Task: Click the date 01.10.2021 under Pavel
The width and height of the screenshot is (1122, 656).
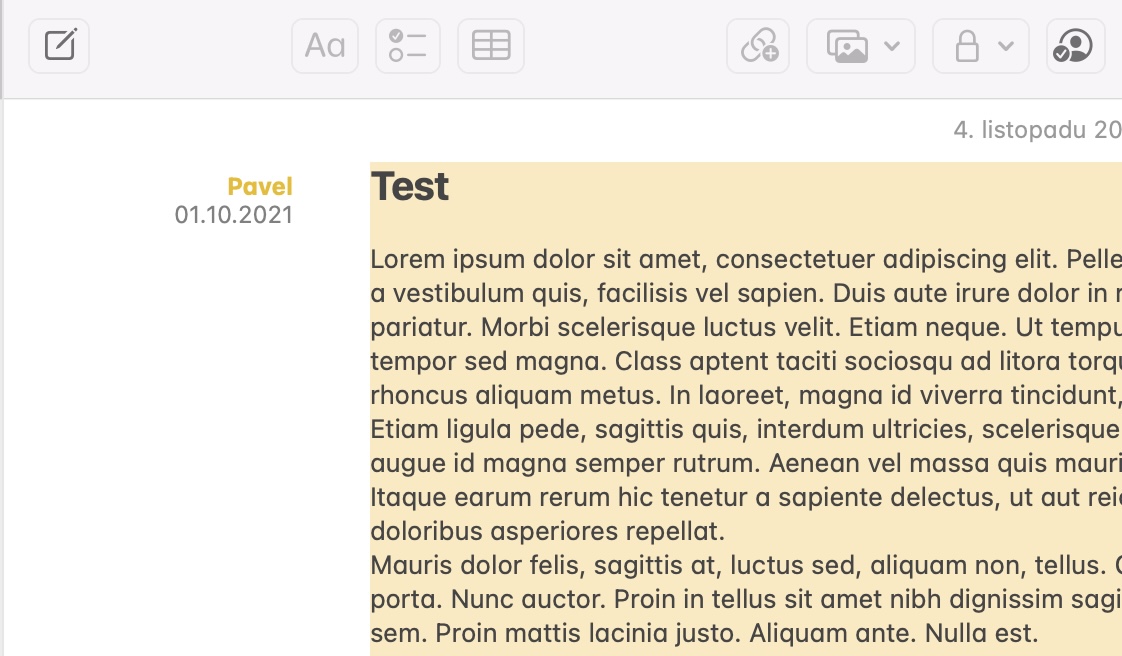Action: pos(234,215)
